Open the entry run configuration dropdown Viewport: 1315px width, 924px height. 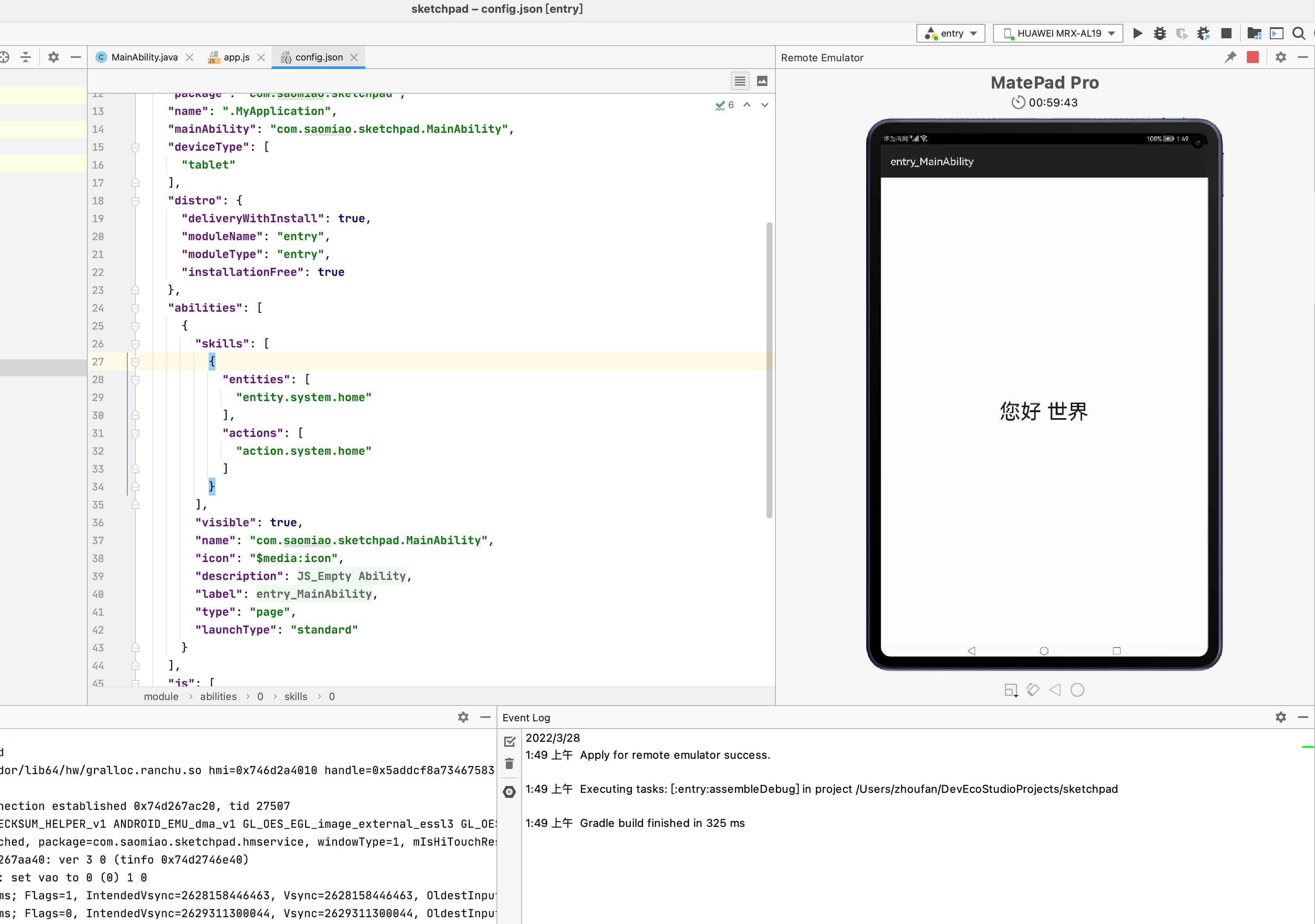click(x=951, y=33)
